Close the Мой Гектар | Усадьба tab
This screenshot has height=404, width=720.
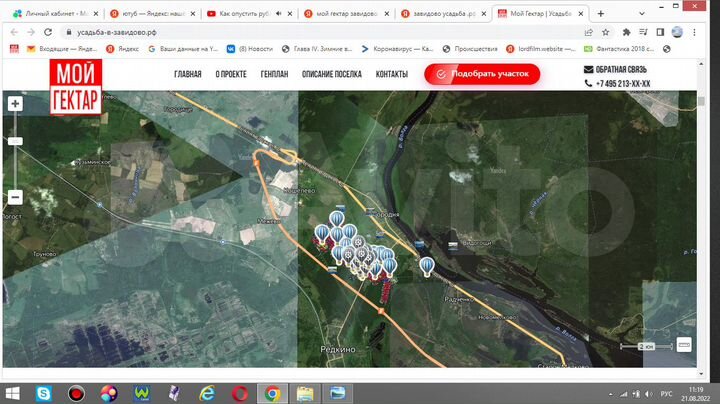point(581,14)
